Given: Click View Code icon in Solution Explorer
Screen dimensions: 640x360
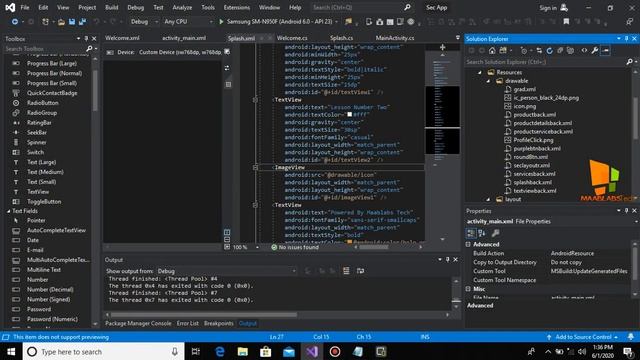Looking at the screenshot, I should point(584,50).
